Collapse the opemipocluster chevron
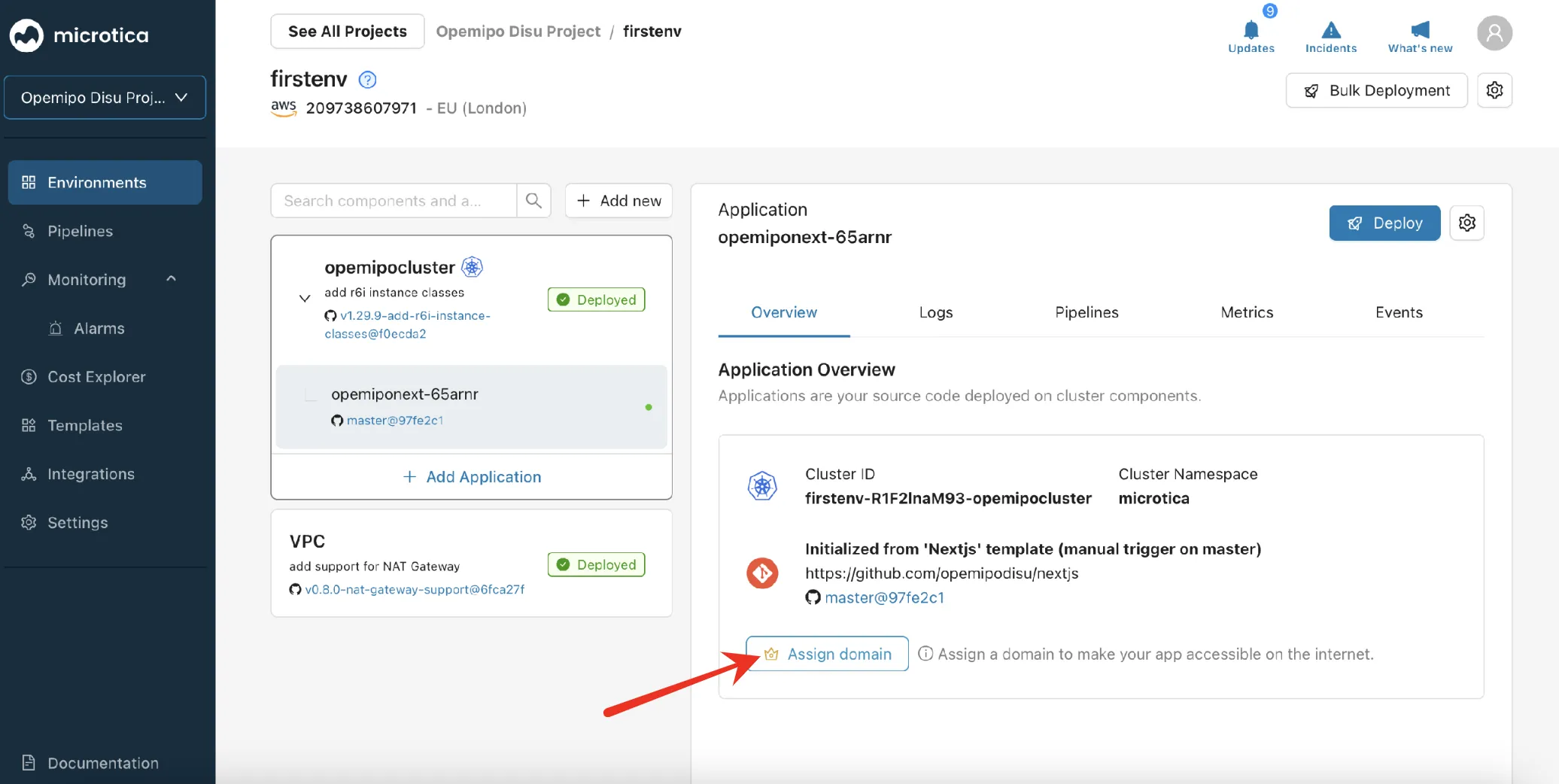The image size is (1559, 784). coord(304,298)
